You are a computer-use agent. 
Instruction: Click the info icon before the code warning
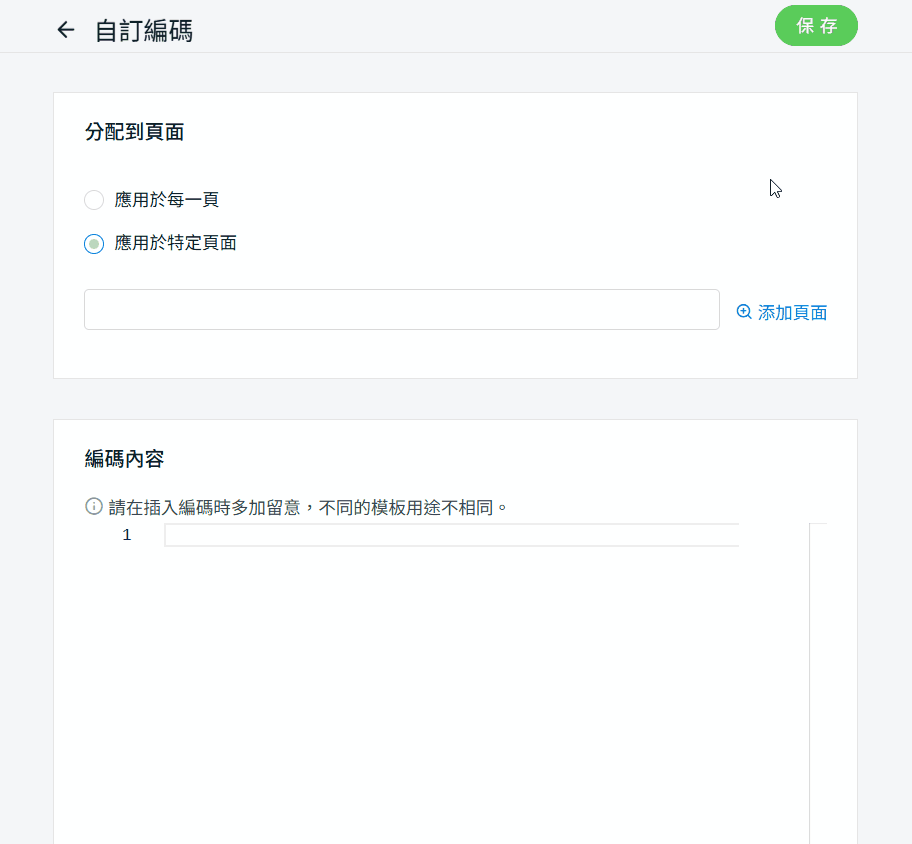(x=94, y=506)
